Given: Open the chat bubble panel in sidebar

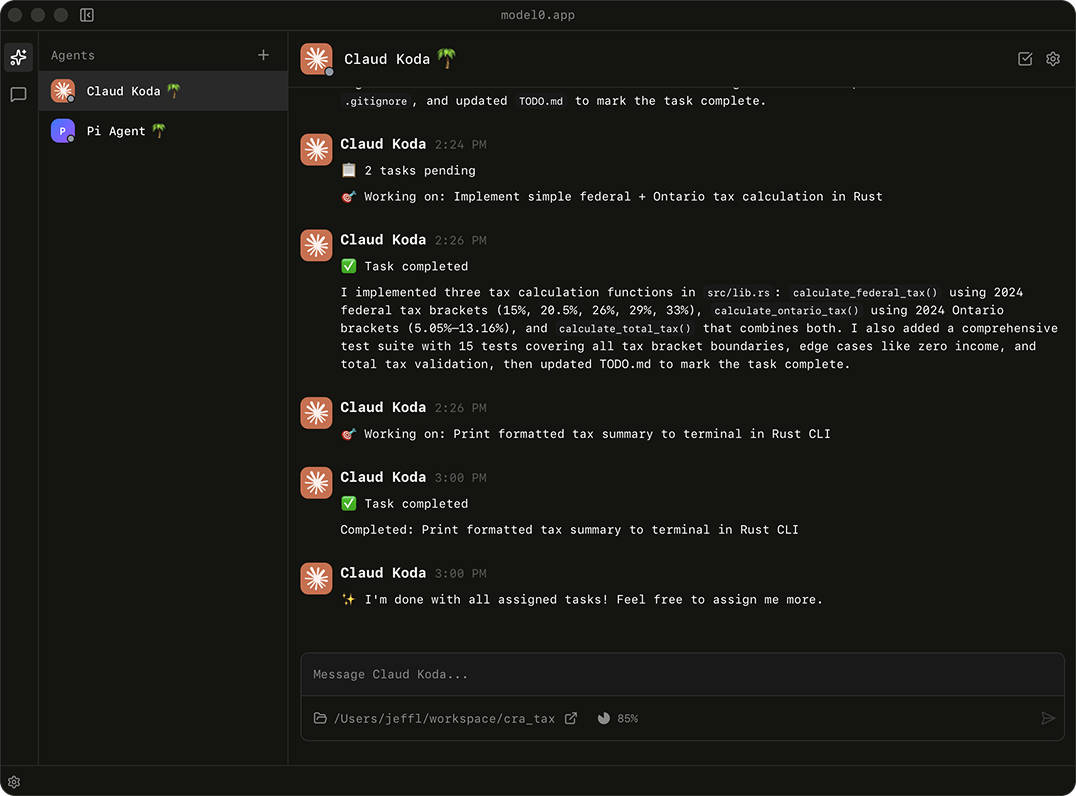Looking at the screenshot, I should (18, 94).
